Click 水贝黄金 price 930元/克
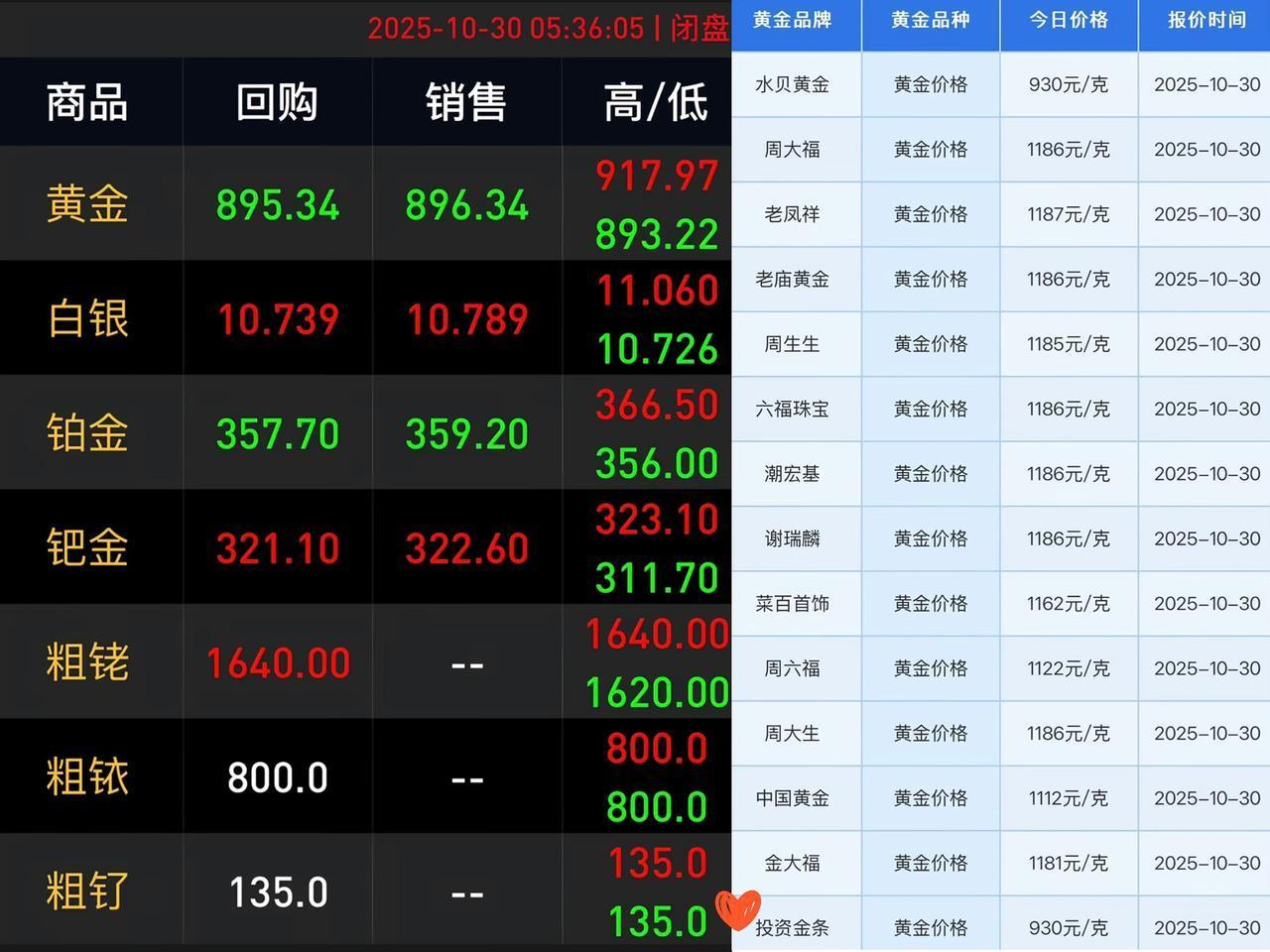The height and width of the screenshot is (952, 1270). [x=1069, y=84]
